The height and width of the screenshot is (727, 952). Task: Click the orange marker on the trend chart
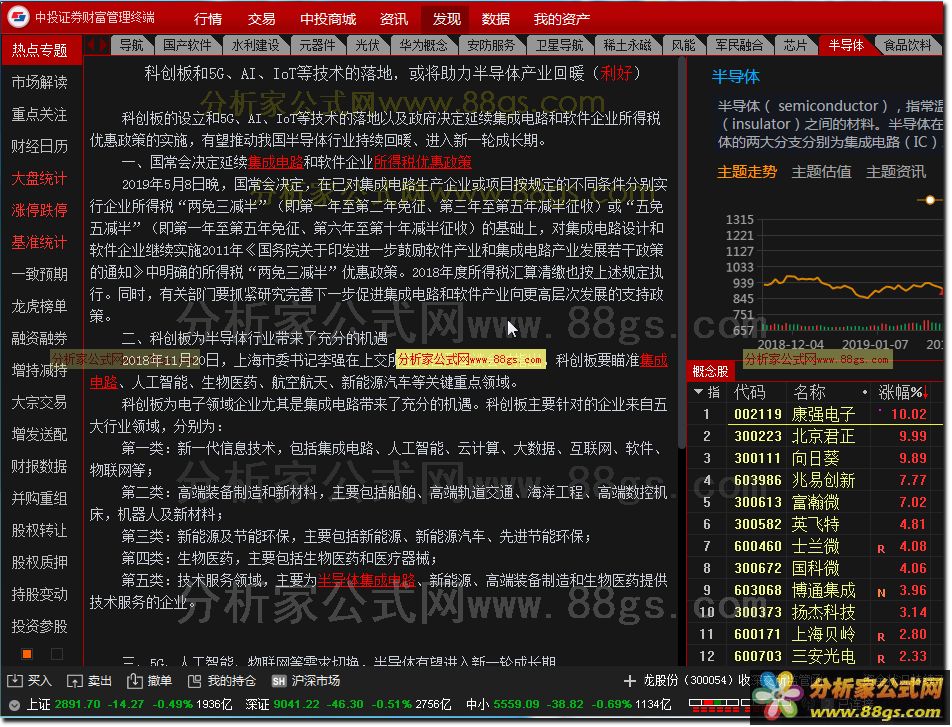click(x=930, y=200)
